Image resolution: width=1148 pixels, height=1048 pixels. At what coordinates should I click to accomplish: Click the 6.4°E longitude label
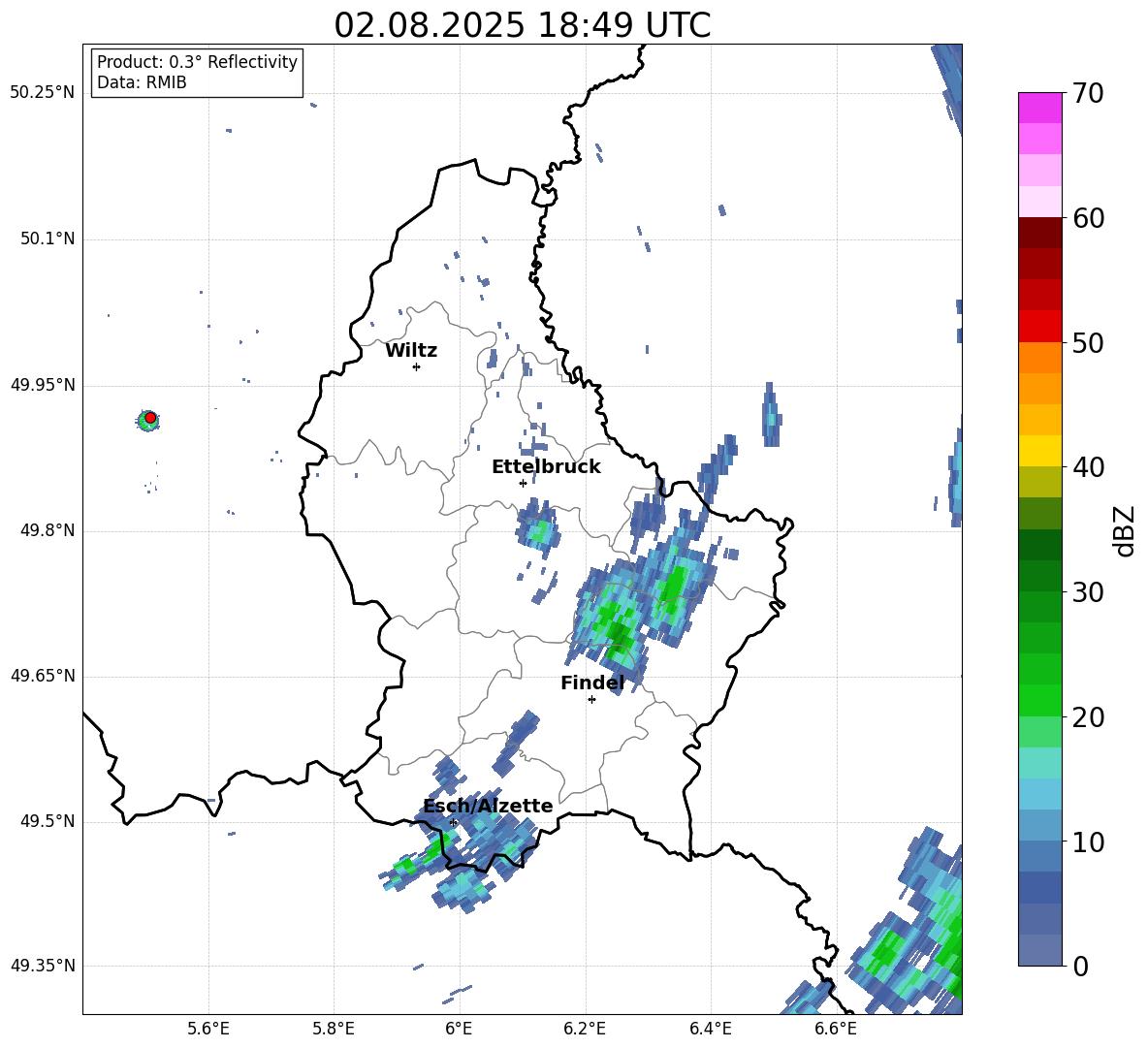coord(710,1029)
